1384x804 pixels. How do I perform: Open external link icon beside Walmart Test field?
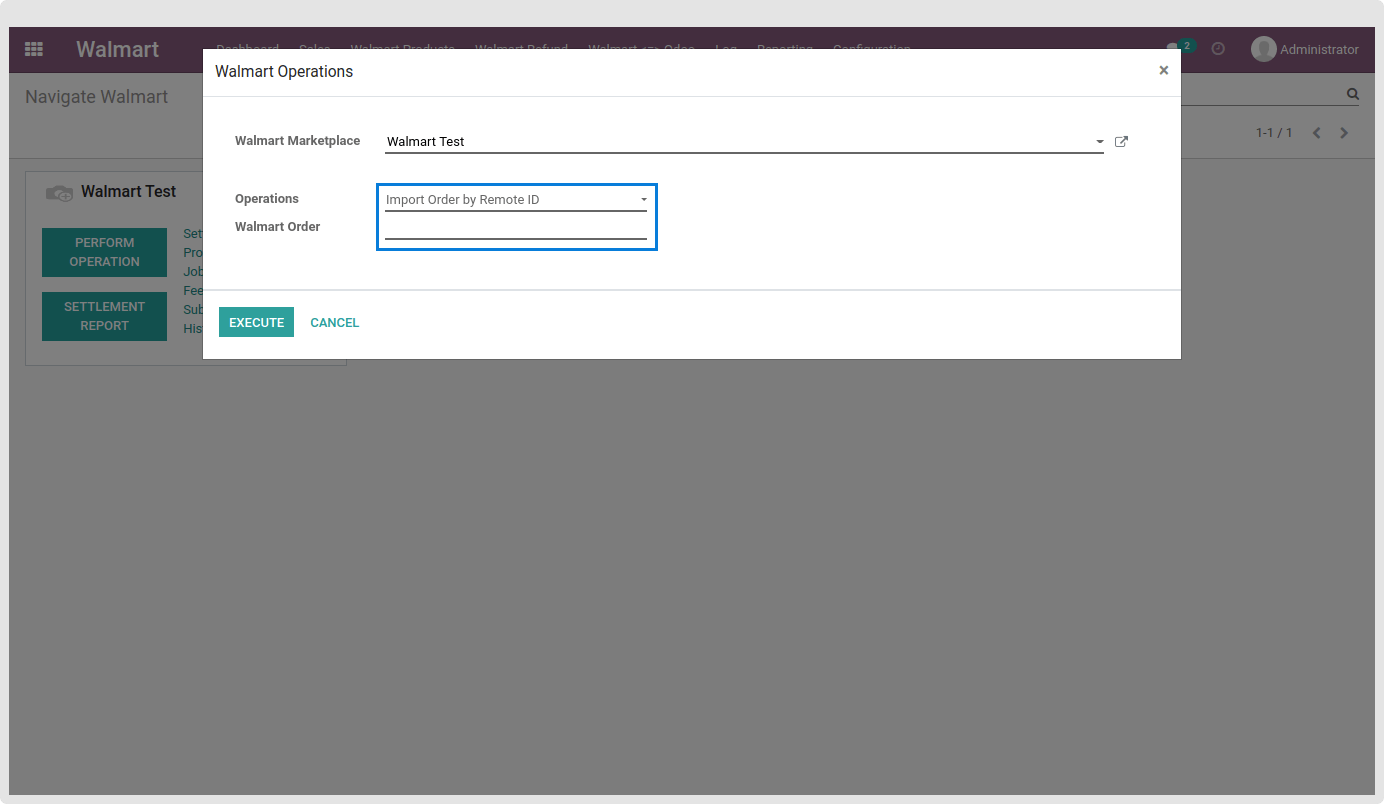click(x=1121, y=142)
